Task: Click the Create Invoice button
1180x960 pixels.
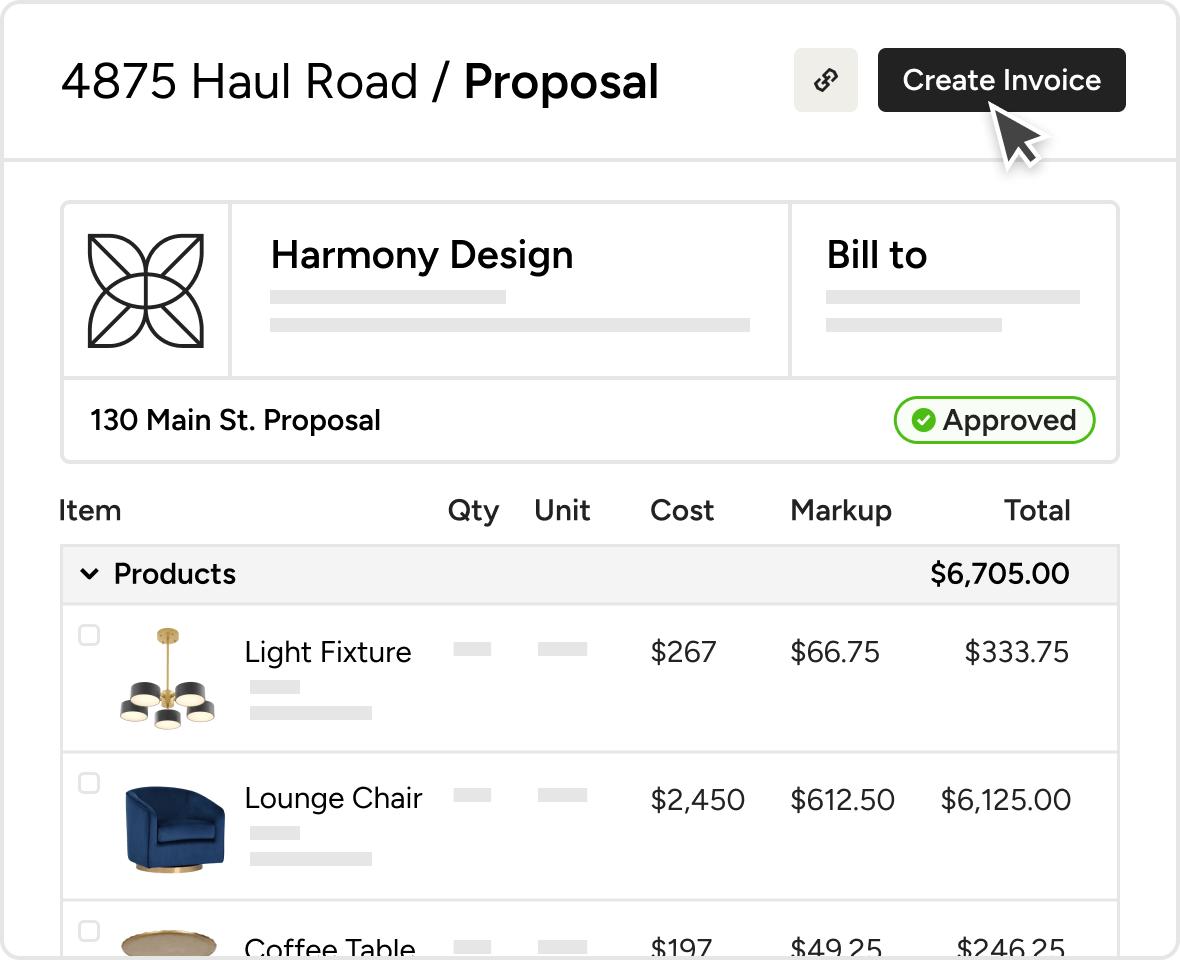Action: click(1001, 80)
